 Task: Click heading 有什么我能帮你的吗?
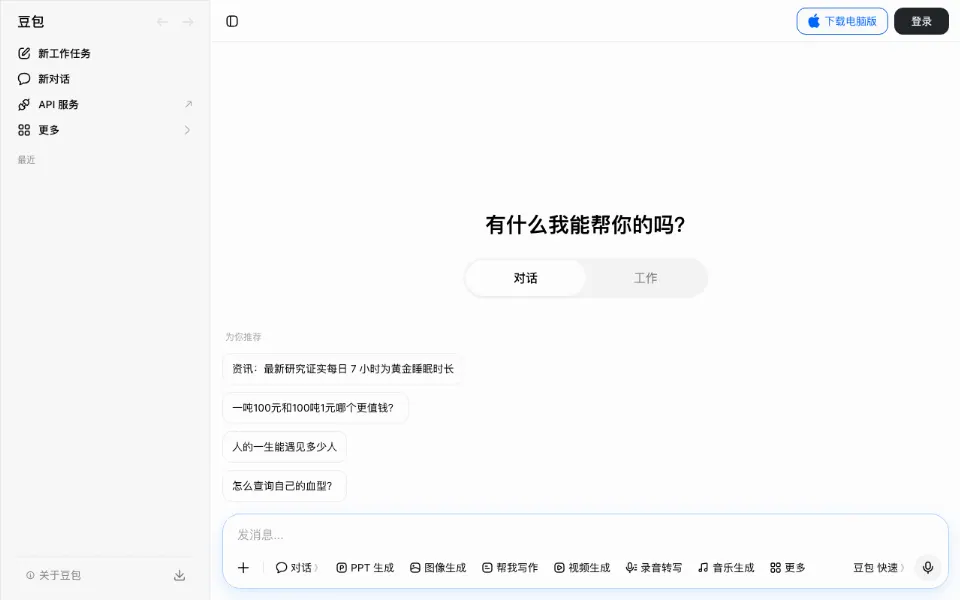pyautogui.click(x=585, y=225)
